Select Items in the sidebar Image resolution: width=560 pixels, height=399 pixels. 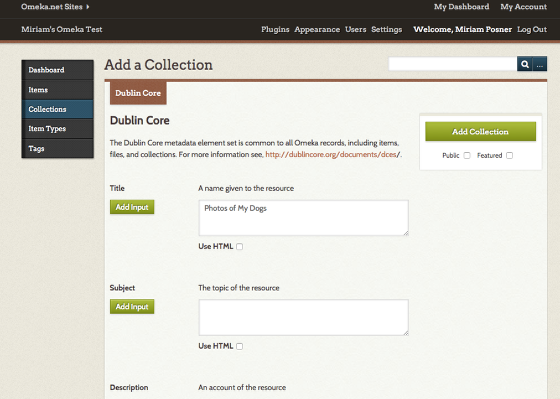(58, 90)
